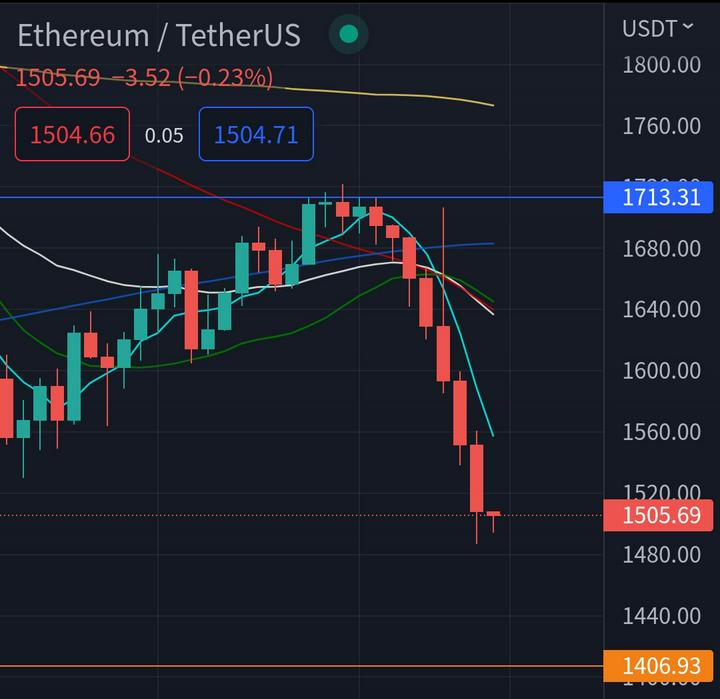The width and height of the screenshot is (720, 699).
Task: Open the Ethereum / TetherUS symbol title
Action: click(x=159, y=35)
